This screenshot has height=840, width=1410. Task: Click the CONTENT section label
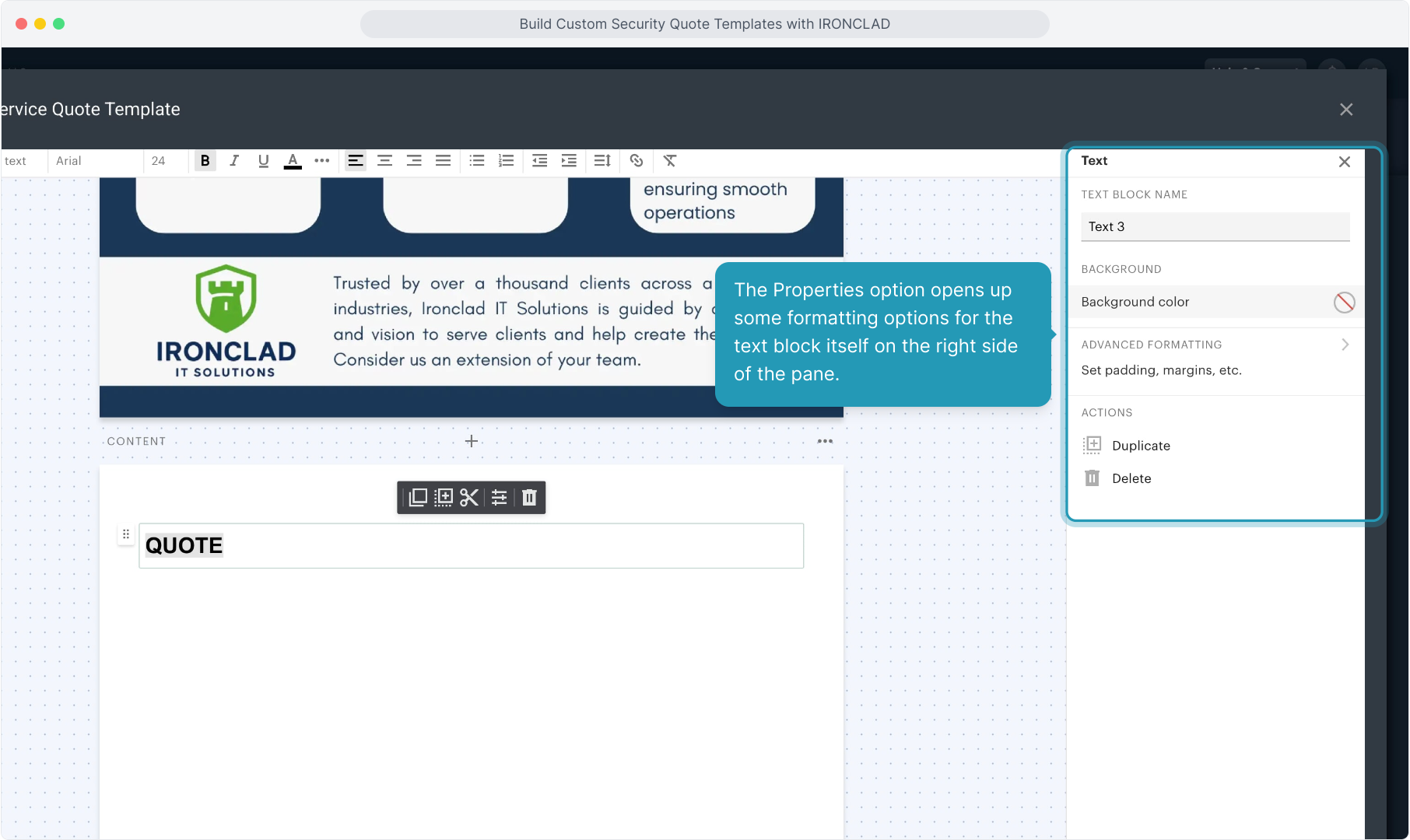(136, 442)
